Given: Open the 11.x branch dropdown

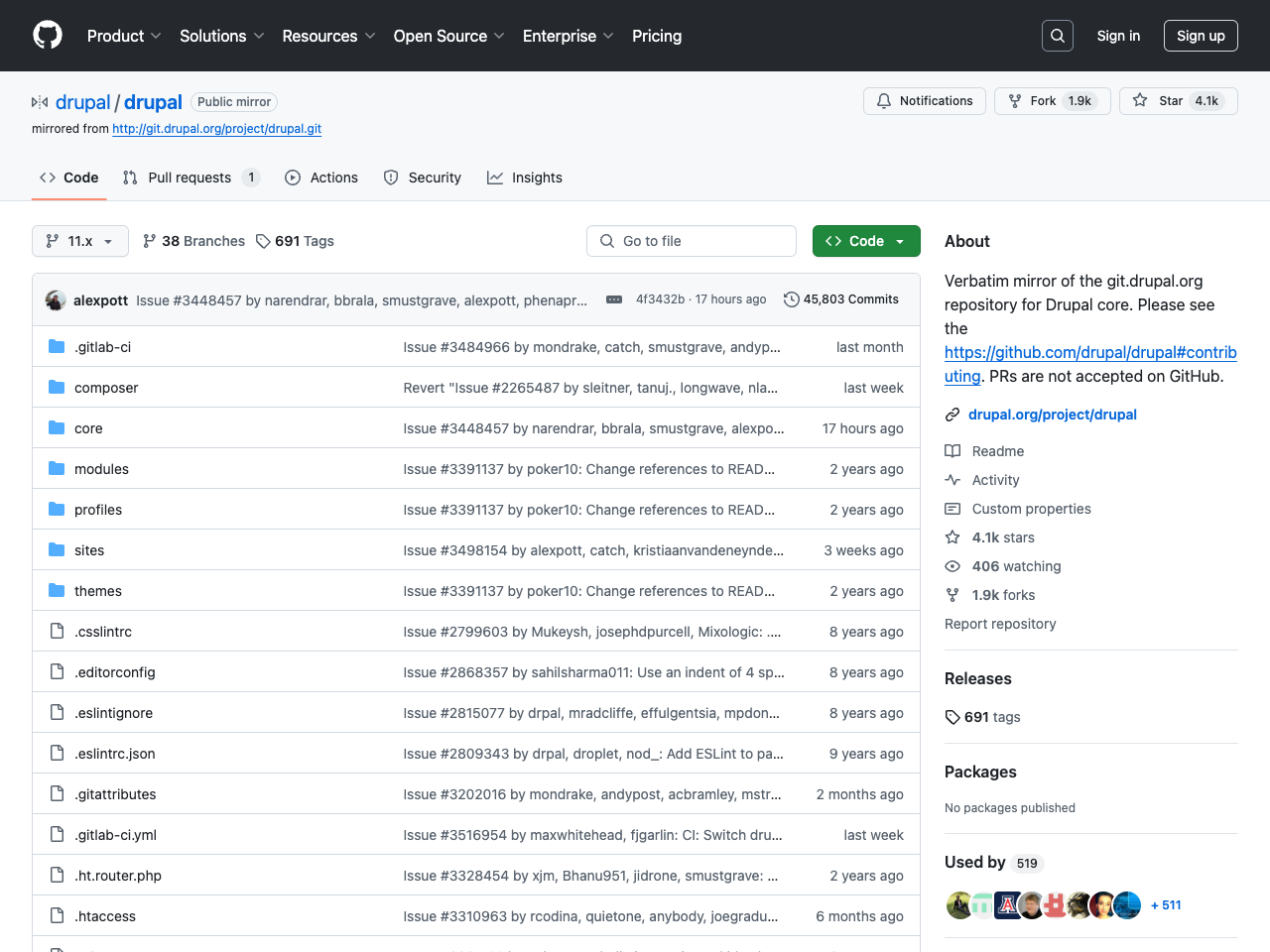Looking at the screenshot, I should click(80, 241).
